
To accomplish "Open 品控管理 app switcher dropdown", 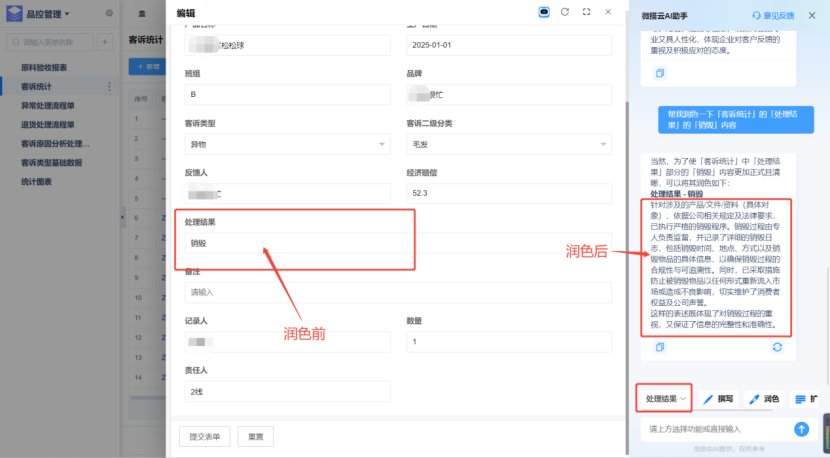I will coord(48,14).
